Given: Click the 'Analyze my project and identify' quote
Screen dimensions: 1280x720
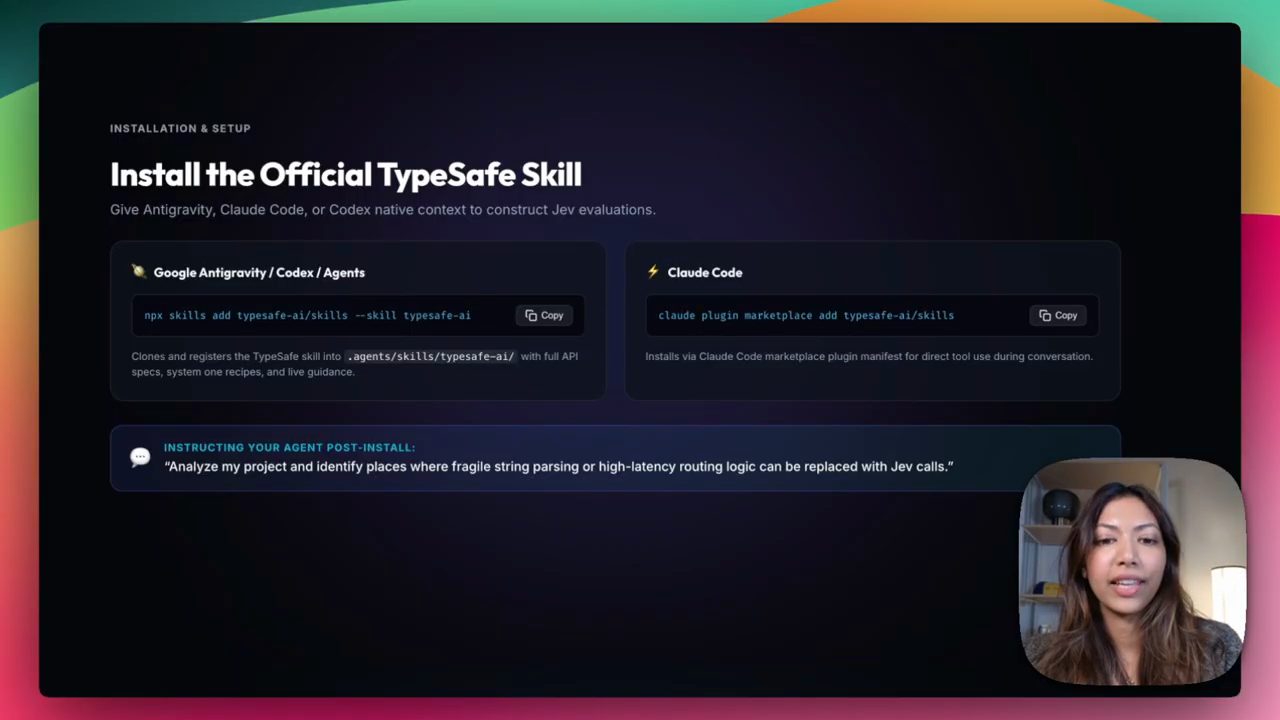Looking at the screenshot, I should [x=559, y=466].
